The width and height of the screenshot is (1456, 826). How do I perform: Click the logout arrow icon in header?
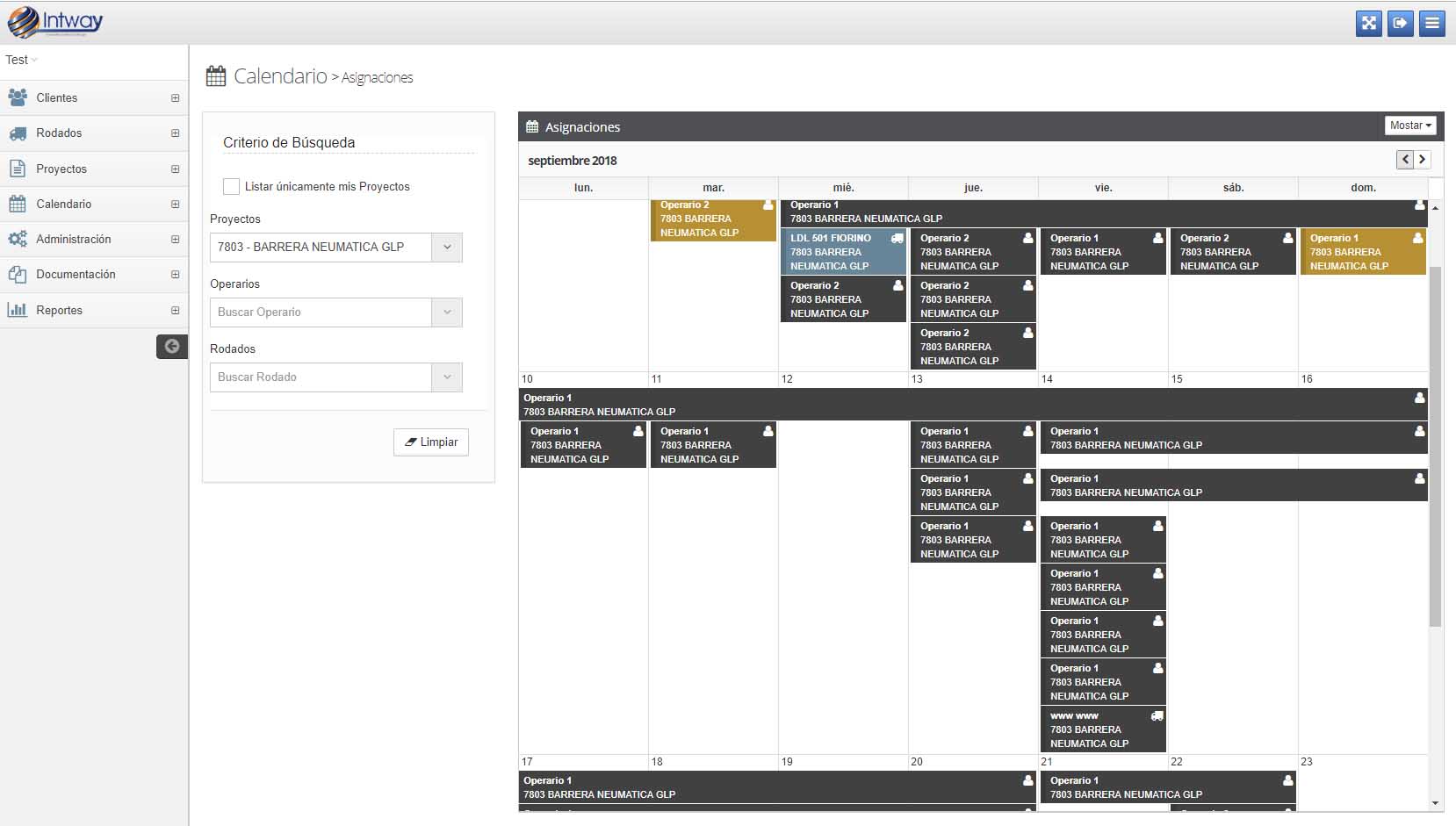(1401, 24)
